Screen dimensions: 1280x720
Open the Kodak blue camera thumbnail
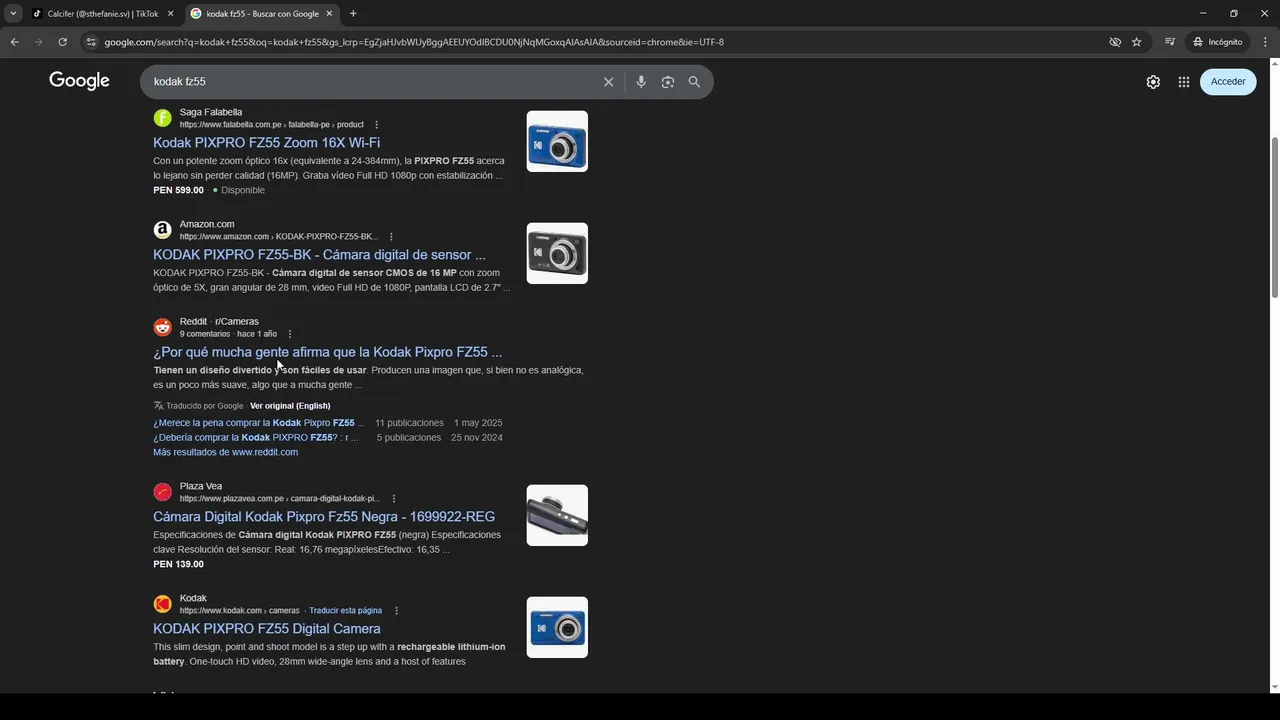(x=557, y=627)
